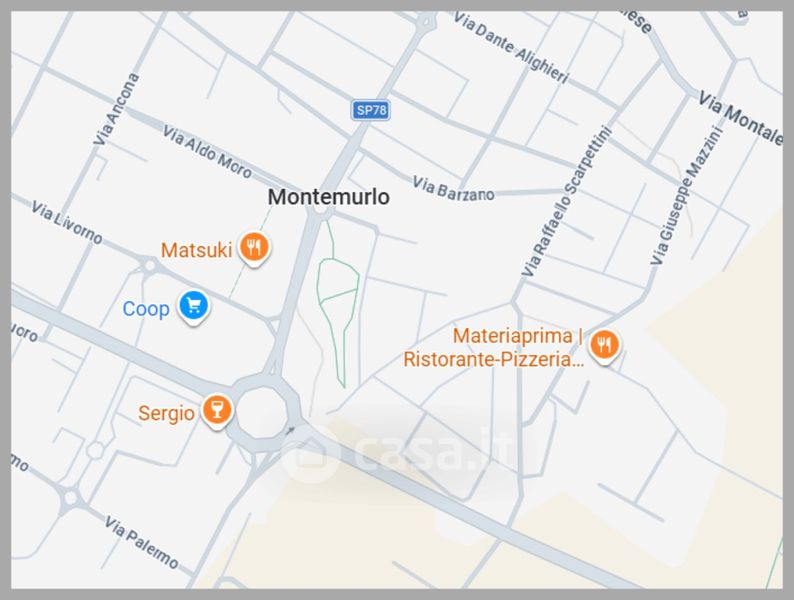Select the Sergio place label text
This screenshot has width=794, height=600.
(x=167, y=413)
